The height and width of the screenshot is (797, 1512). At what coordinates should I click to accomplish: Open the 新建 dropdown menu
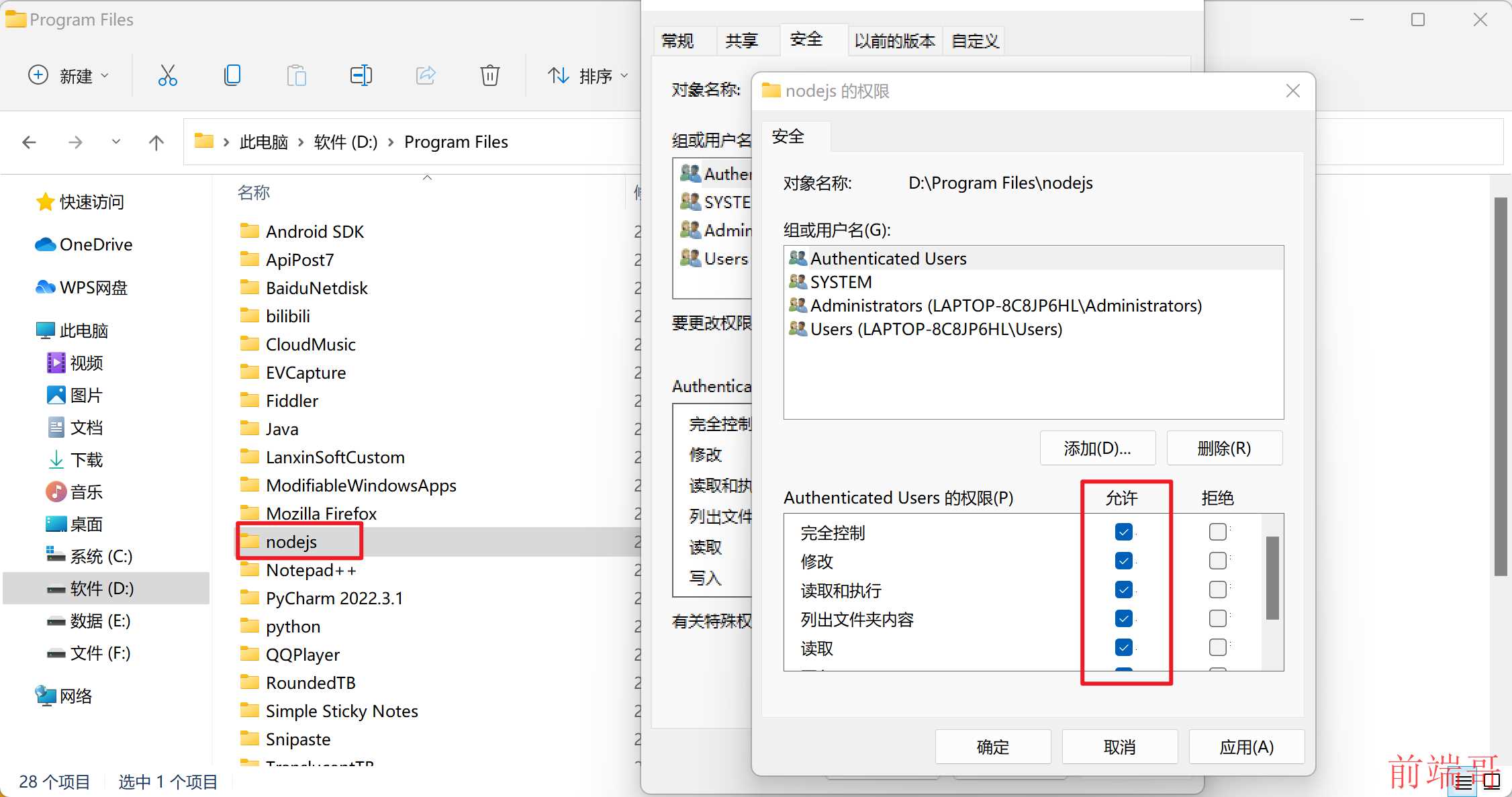pos(68,75)
